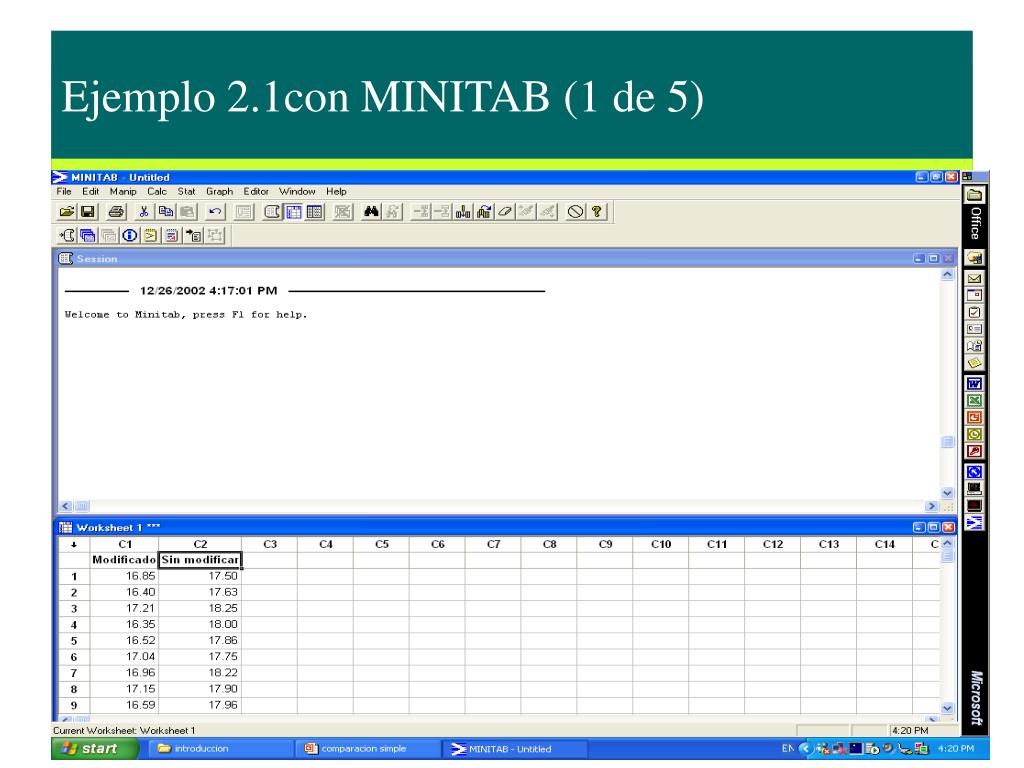Click the Cut scissors icon
1024x768 pixels.
144,212
